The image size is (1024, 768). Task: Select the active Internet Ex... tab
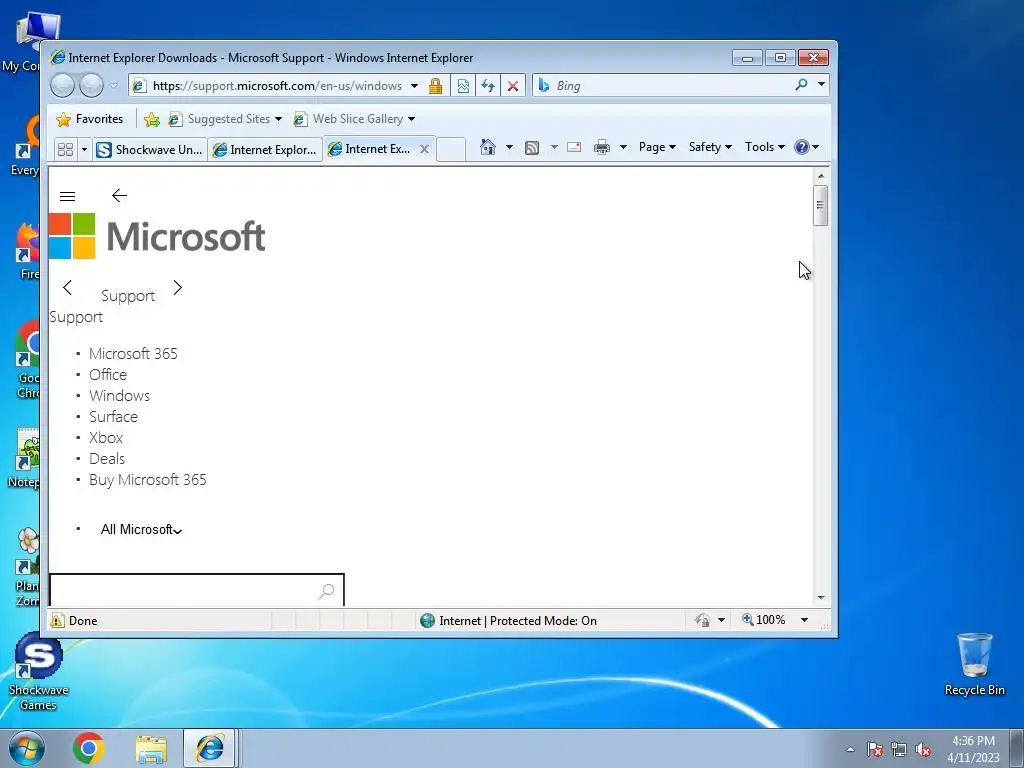pos(370,149)
